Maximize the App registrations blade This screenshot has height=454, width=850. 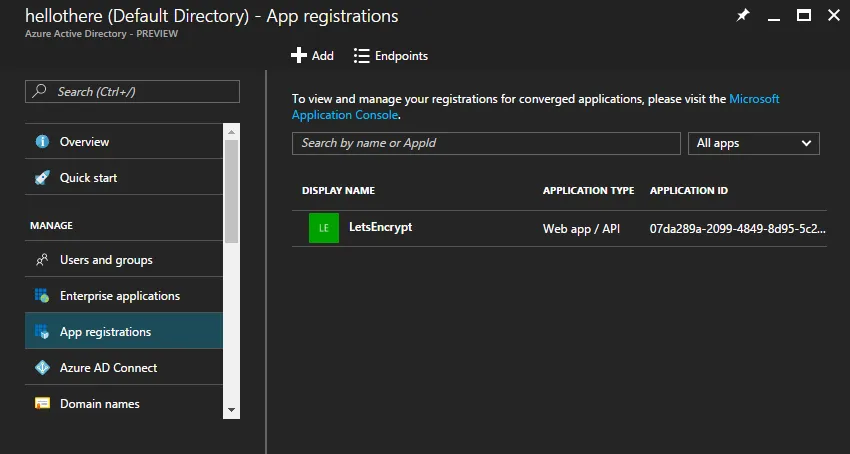click(804, 16)
